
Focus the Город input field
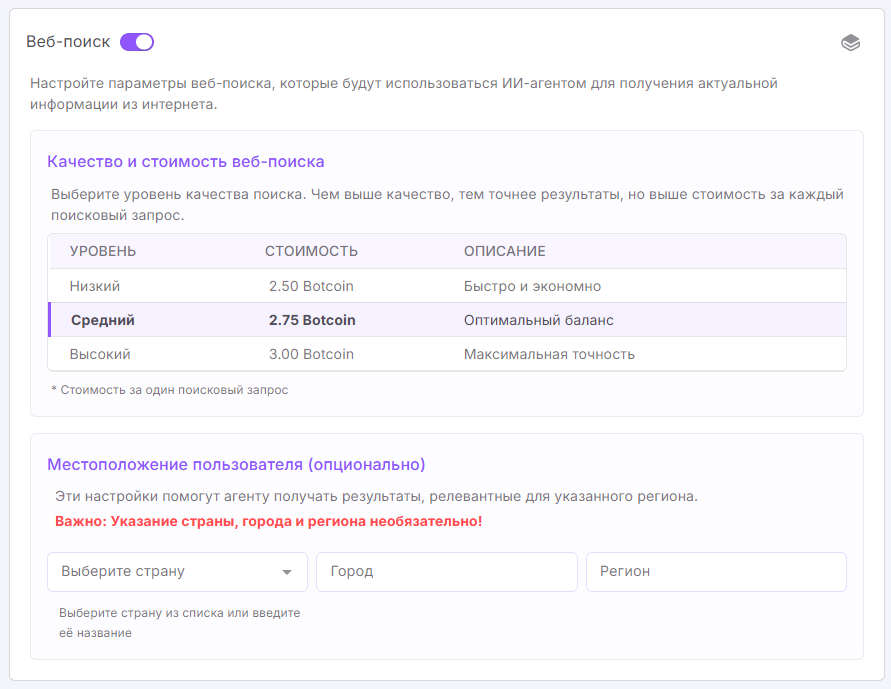click(446, 572)
